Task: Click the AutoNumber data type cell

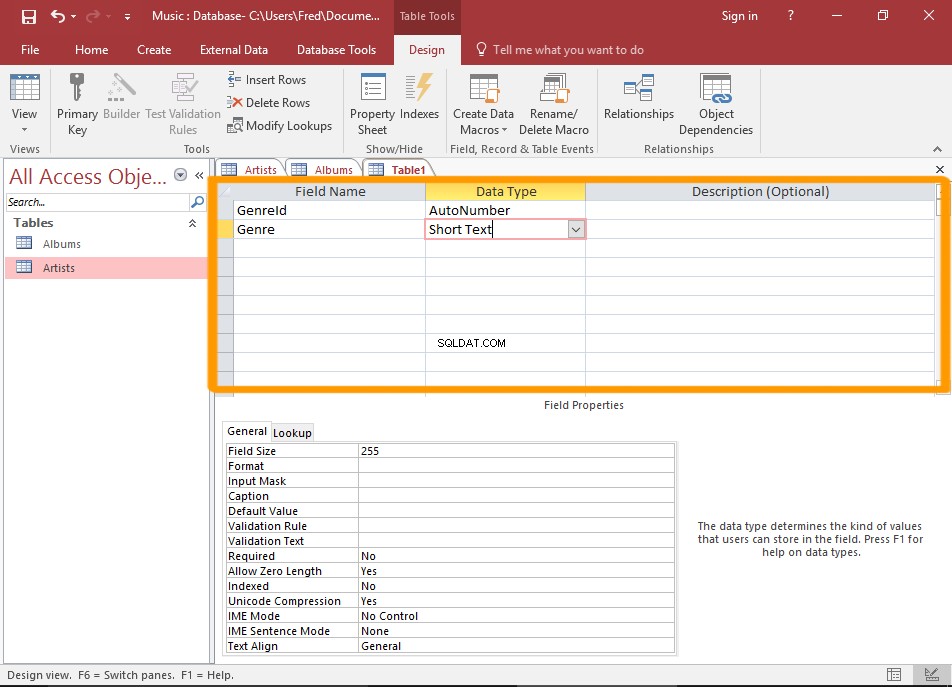Action: click(x=505, y=210)
